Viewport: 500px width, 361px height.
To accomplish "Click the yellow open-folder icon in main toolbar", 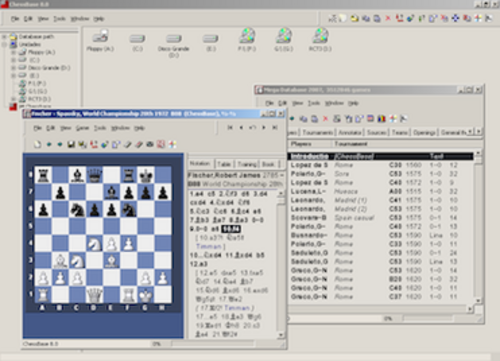I will pos(355,18).
